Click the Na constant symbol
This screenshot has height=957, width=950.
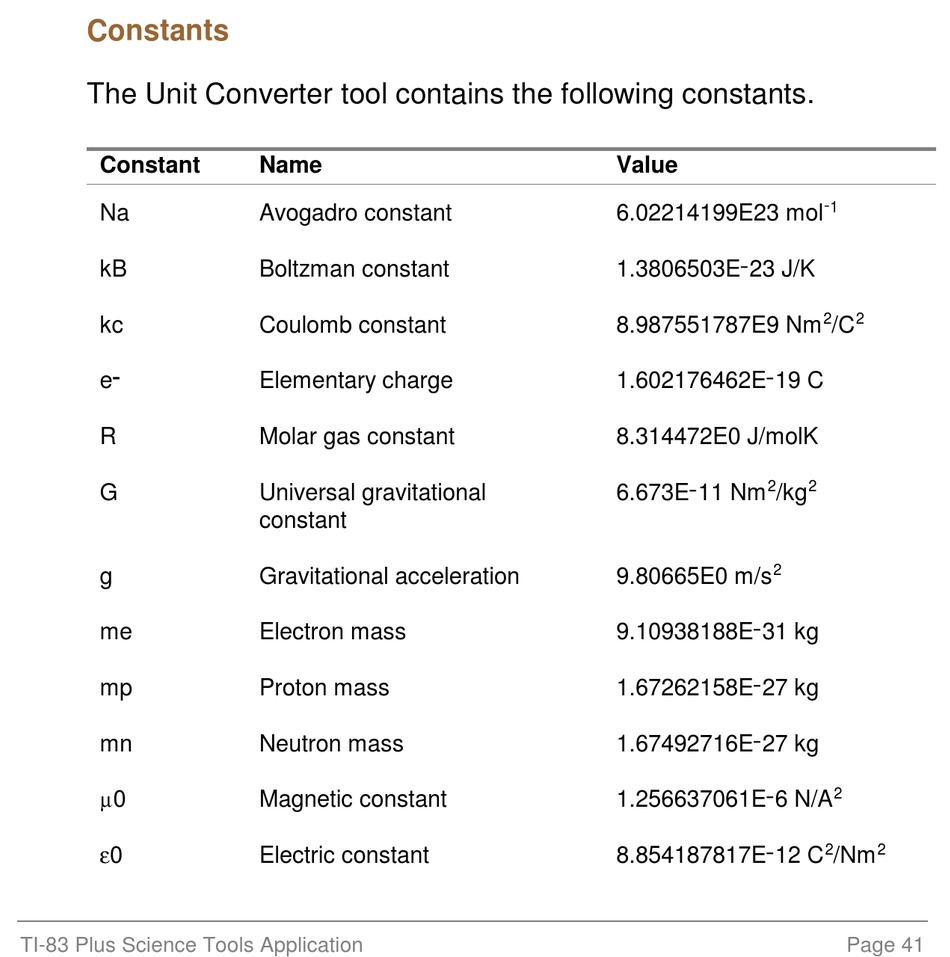pos(114,213)
